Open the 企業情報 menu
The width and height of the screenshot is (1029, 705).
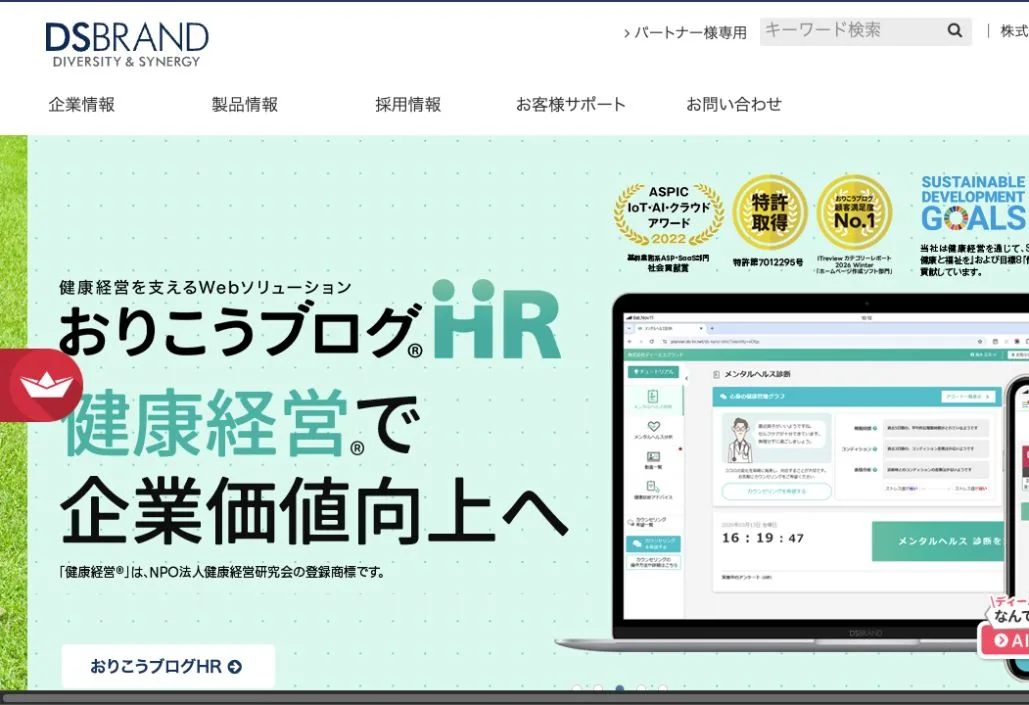click(x=81, y=104)
